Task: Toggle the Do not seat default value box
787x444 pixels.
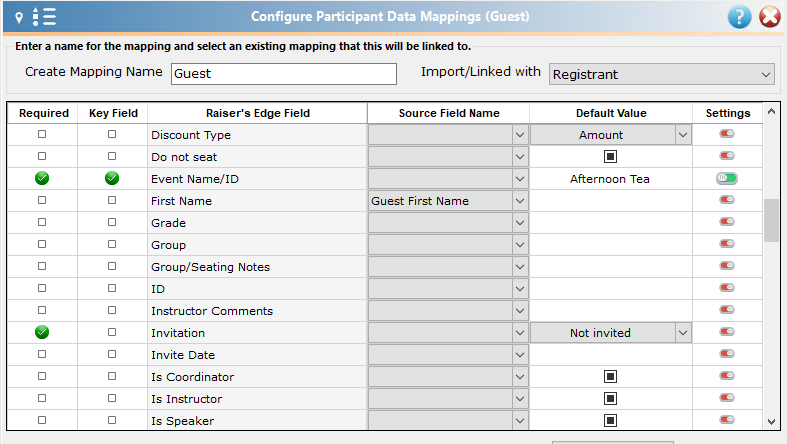Action: point(610,157)
